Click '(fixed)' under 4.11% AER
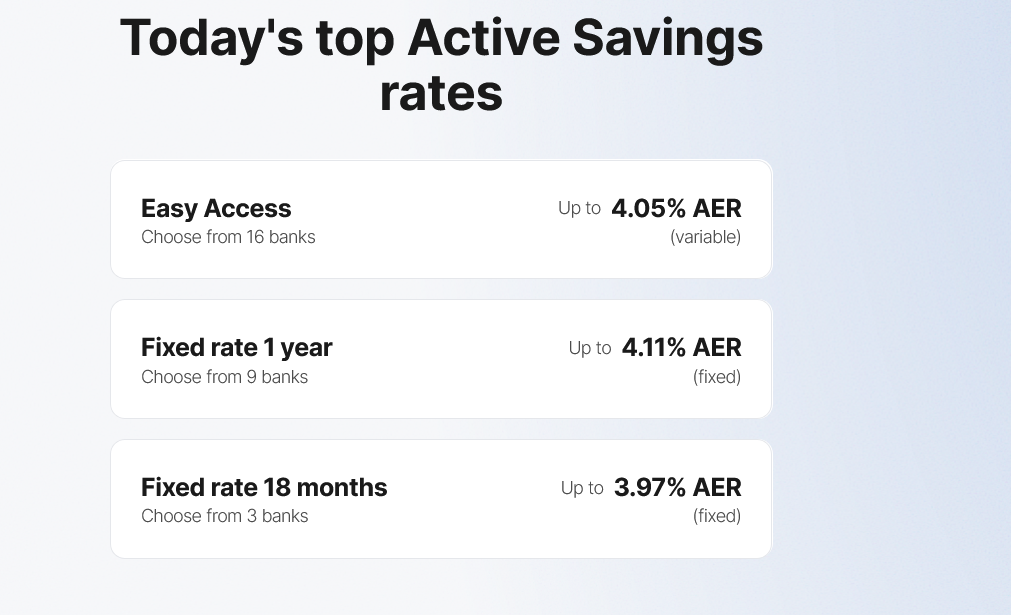 (x=716, y=377)
